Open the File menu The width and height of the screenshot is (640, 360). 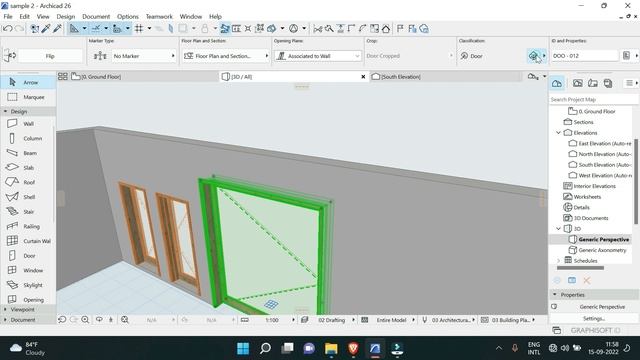8,16
